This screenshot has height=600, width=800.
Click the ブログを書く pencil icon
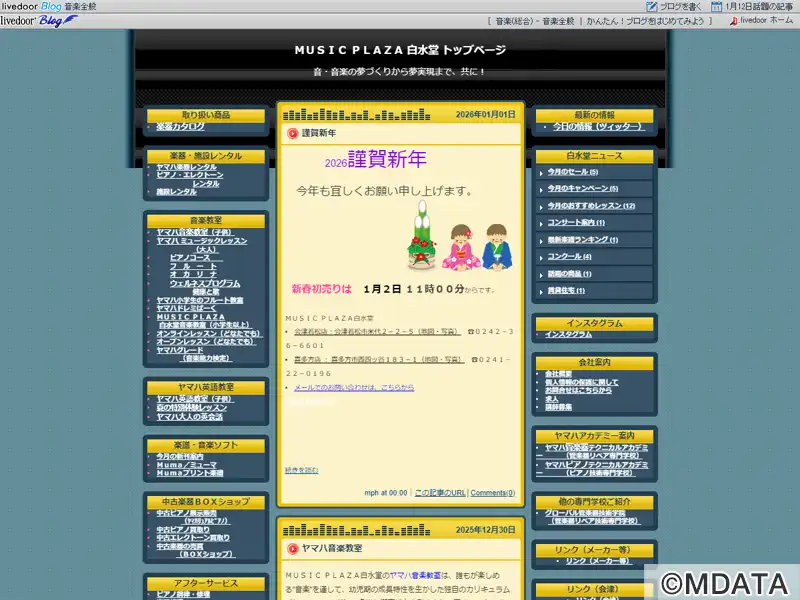[652, 7]
